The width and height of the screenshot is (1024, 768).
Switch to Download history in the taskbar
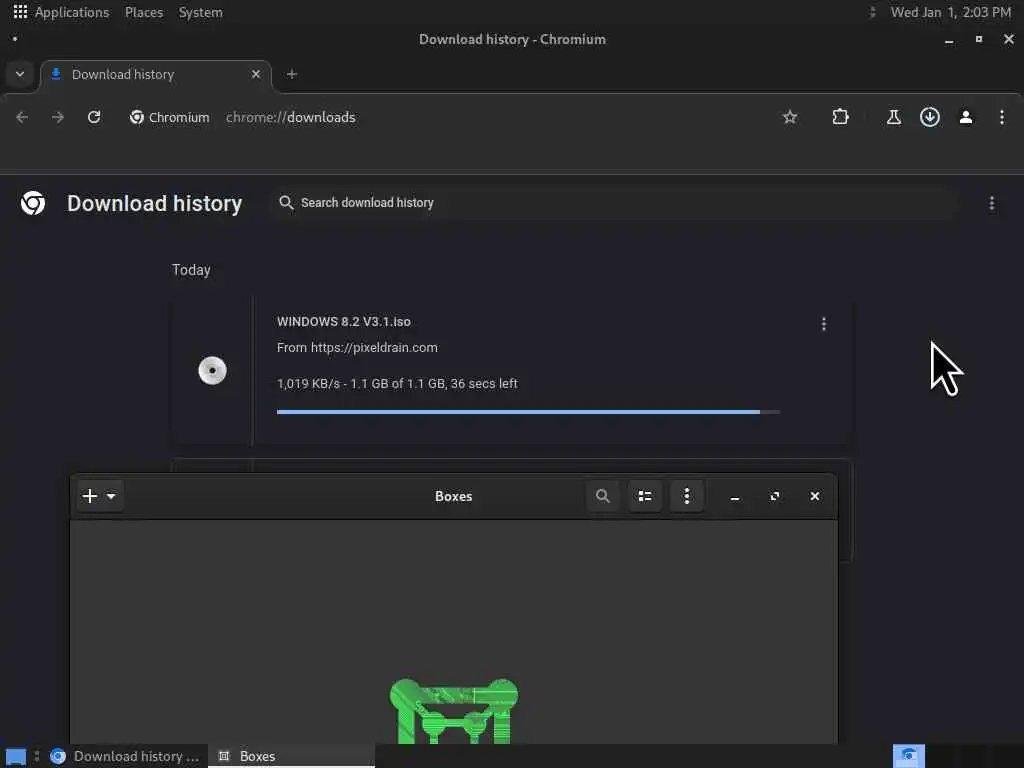[x=125, y=756]
